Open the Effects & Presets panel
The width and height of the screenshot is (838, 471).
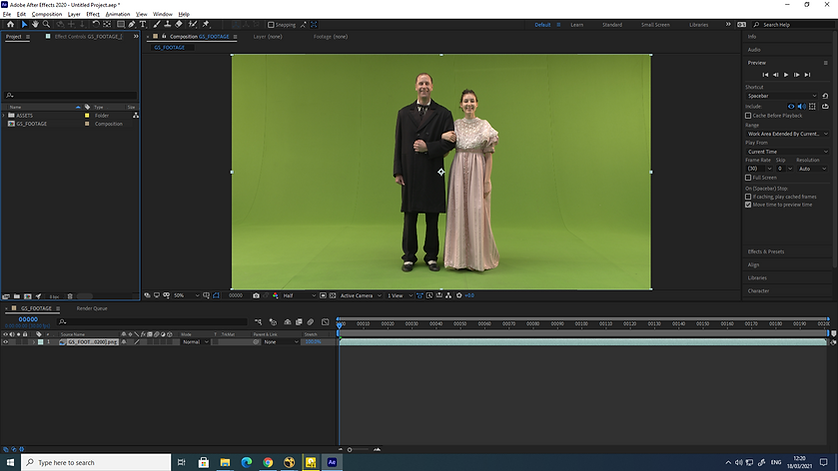point(766,251)
